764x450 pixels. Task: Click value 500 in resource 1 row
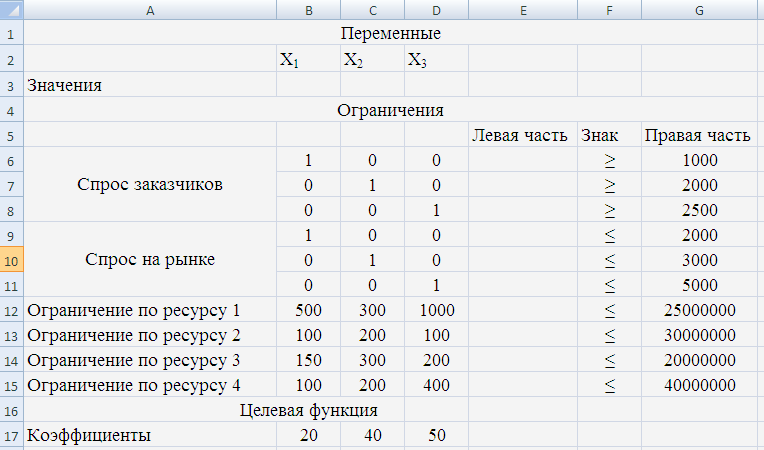(x=308, y=310)
